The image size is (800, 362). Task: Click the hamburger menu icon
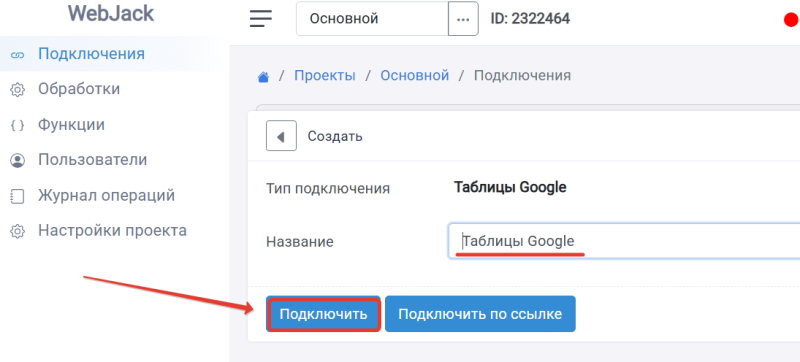tap(261, 19)
